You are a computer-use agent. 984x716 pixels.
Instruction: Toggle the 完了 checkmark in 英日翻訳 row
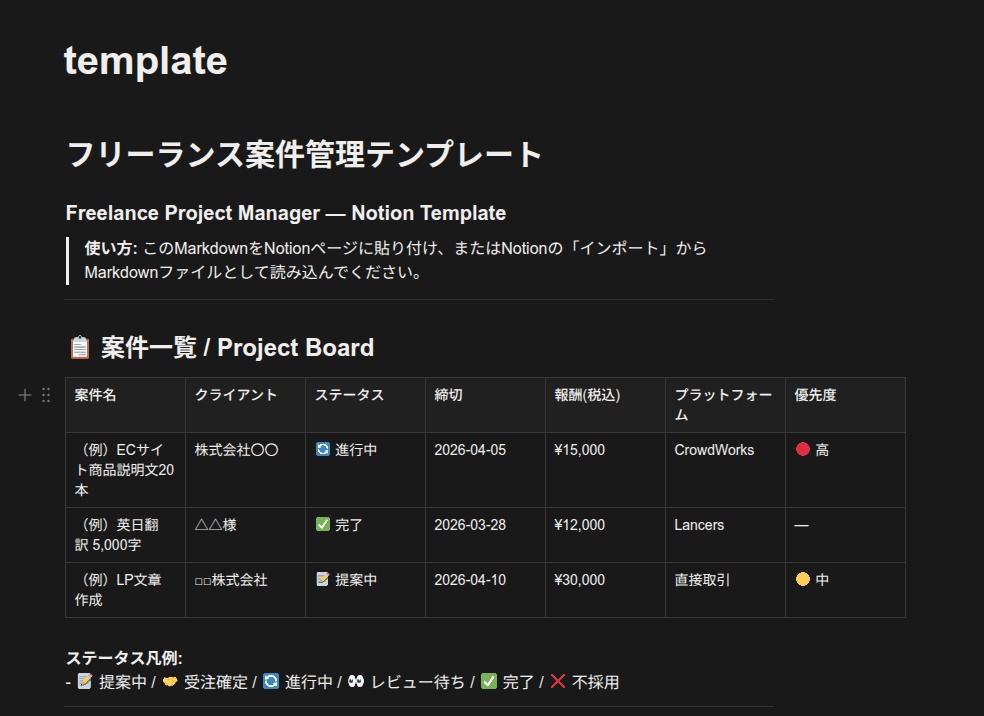(x=321, y=524)
